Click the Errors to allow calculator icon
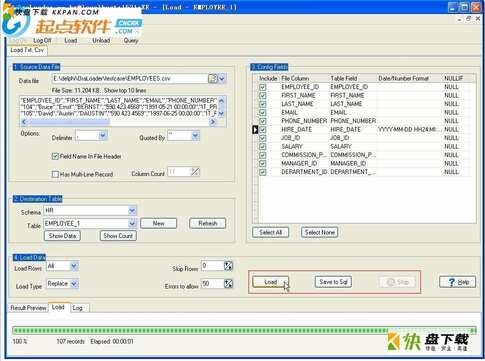This screenshot has width=485, height=361. coord(228,284)
